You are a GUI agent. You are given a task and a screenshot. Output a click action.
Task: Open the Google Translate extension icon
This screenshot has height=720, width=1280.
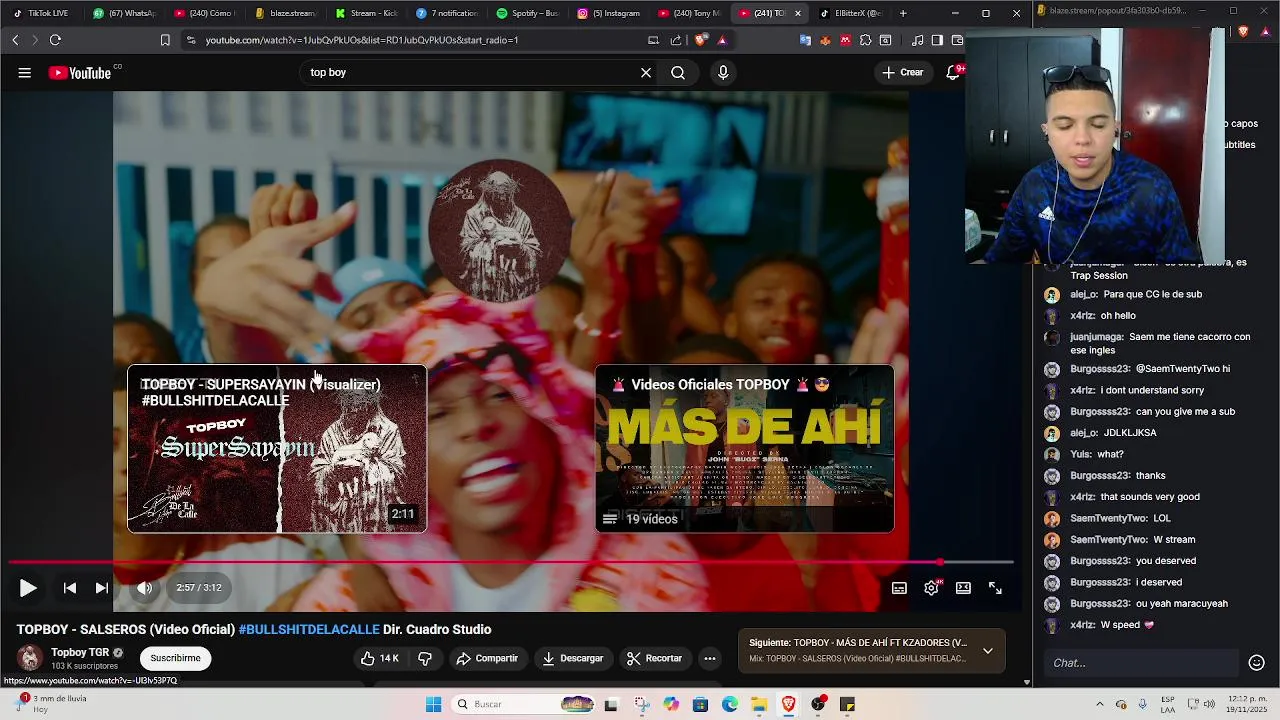[x=805, y=40]
